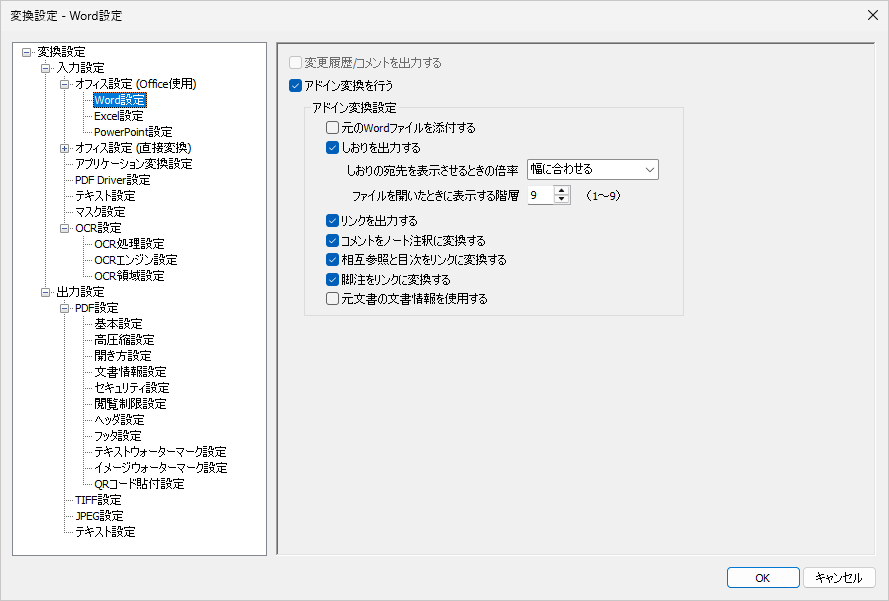
Task: Uncheck アドイン変換を行う checkbox
Action: click(x=295, y=86)
